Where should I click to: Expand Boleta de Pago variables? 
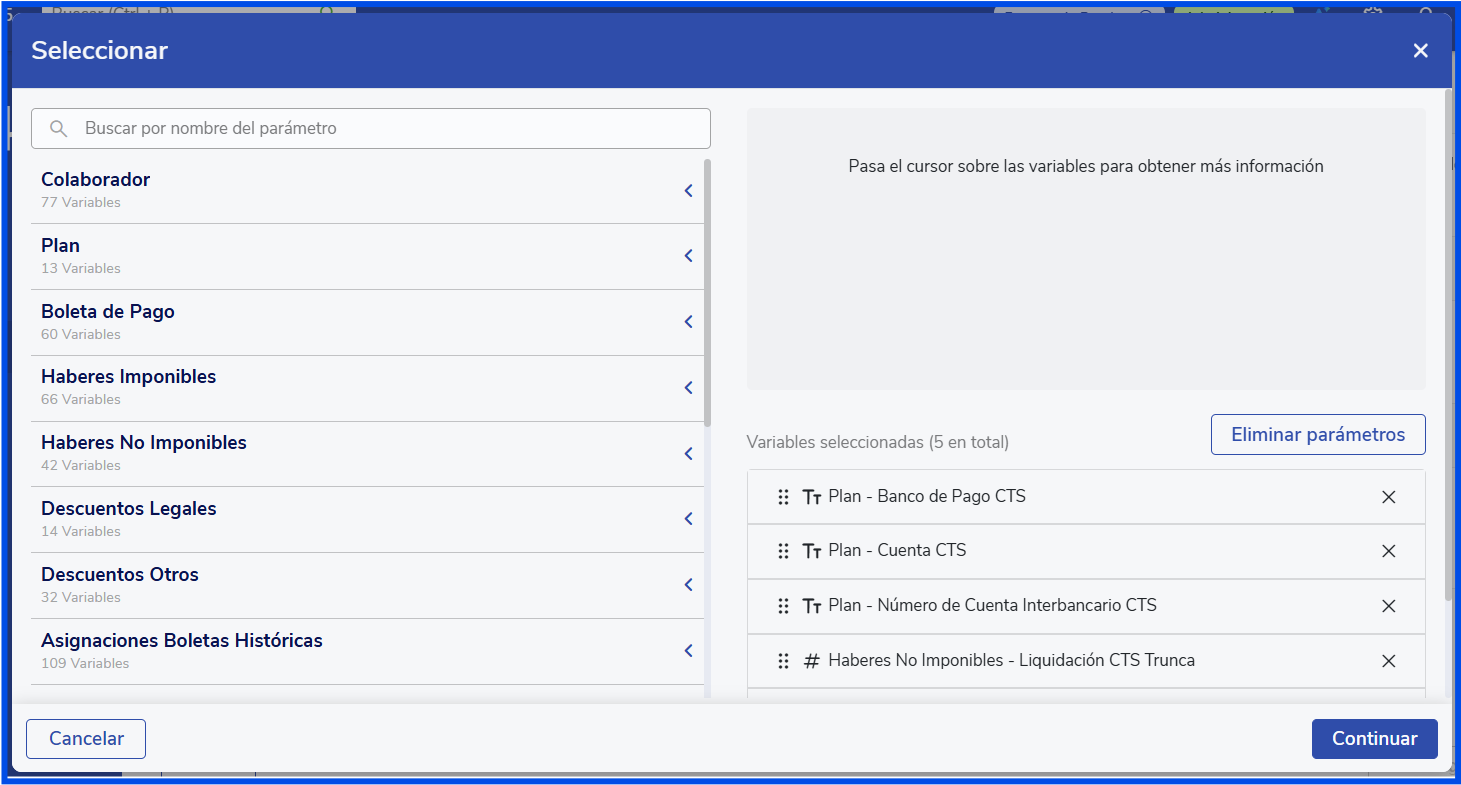[688, 322]
